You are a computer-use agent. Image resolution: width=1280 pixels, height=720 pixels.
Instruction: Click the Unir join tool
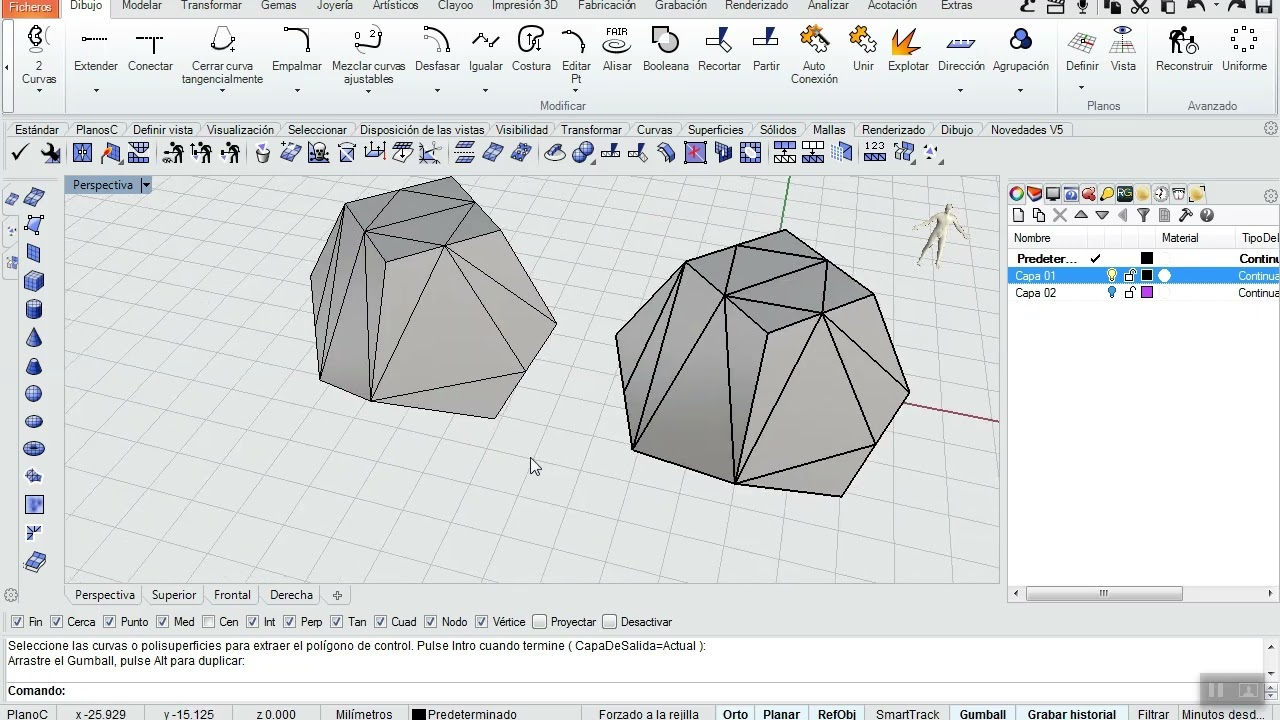coord(863,50)
